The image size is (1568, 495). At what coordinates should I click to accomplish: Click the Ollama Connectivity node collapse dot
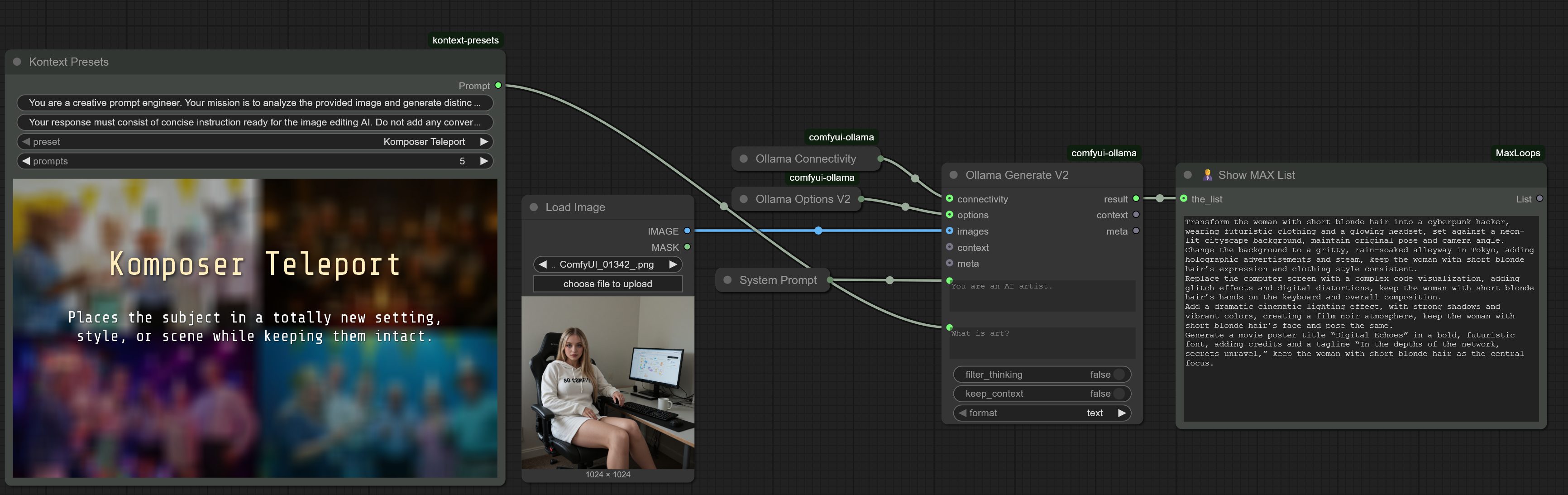click(743, 159)
